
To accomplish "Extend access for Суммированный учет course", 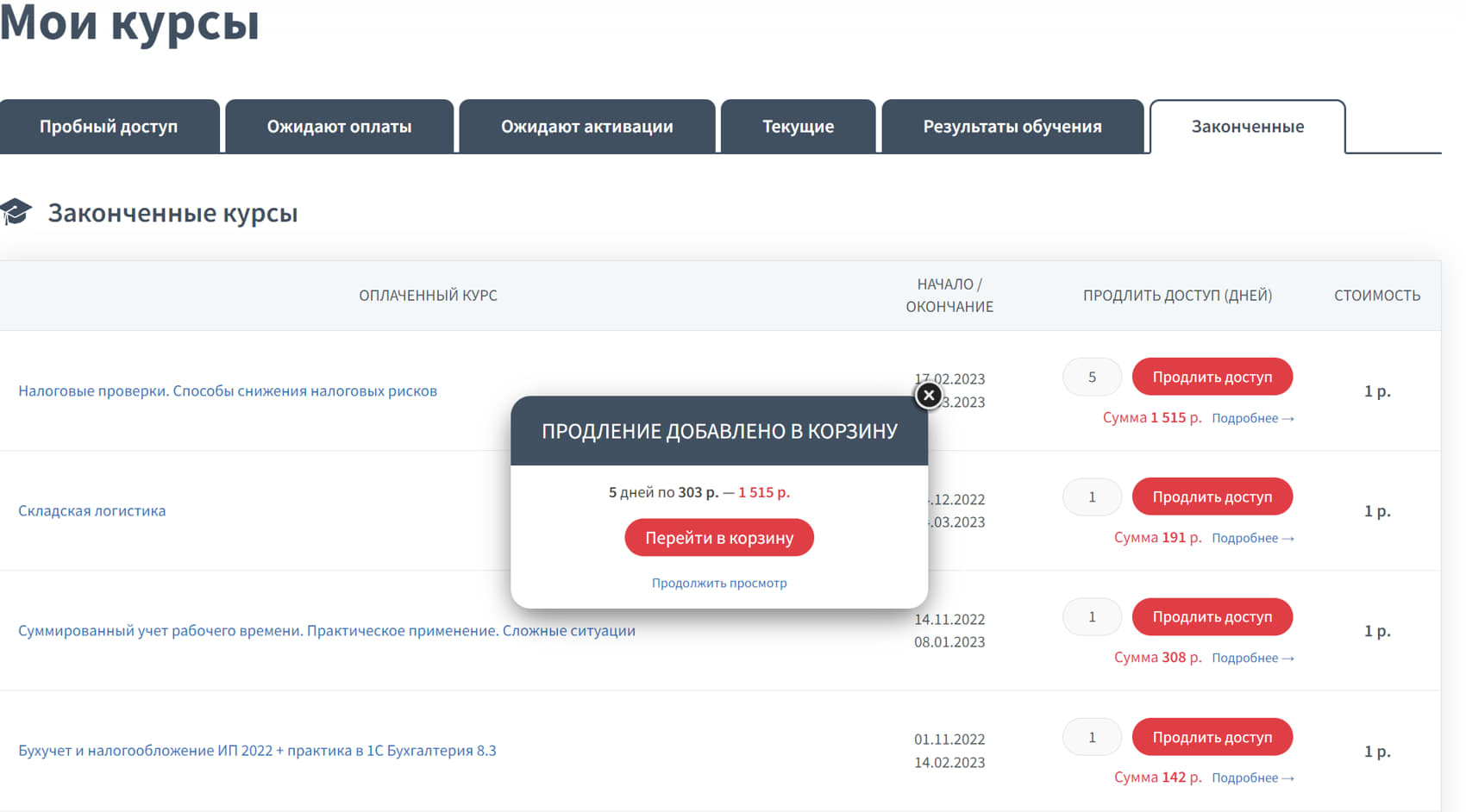I will point(1212,617).
